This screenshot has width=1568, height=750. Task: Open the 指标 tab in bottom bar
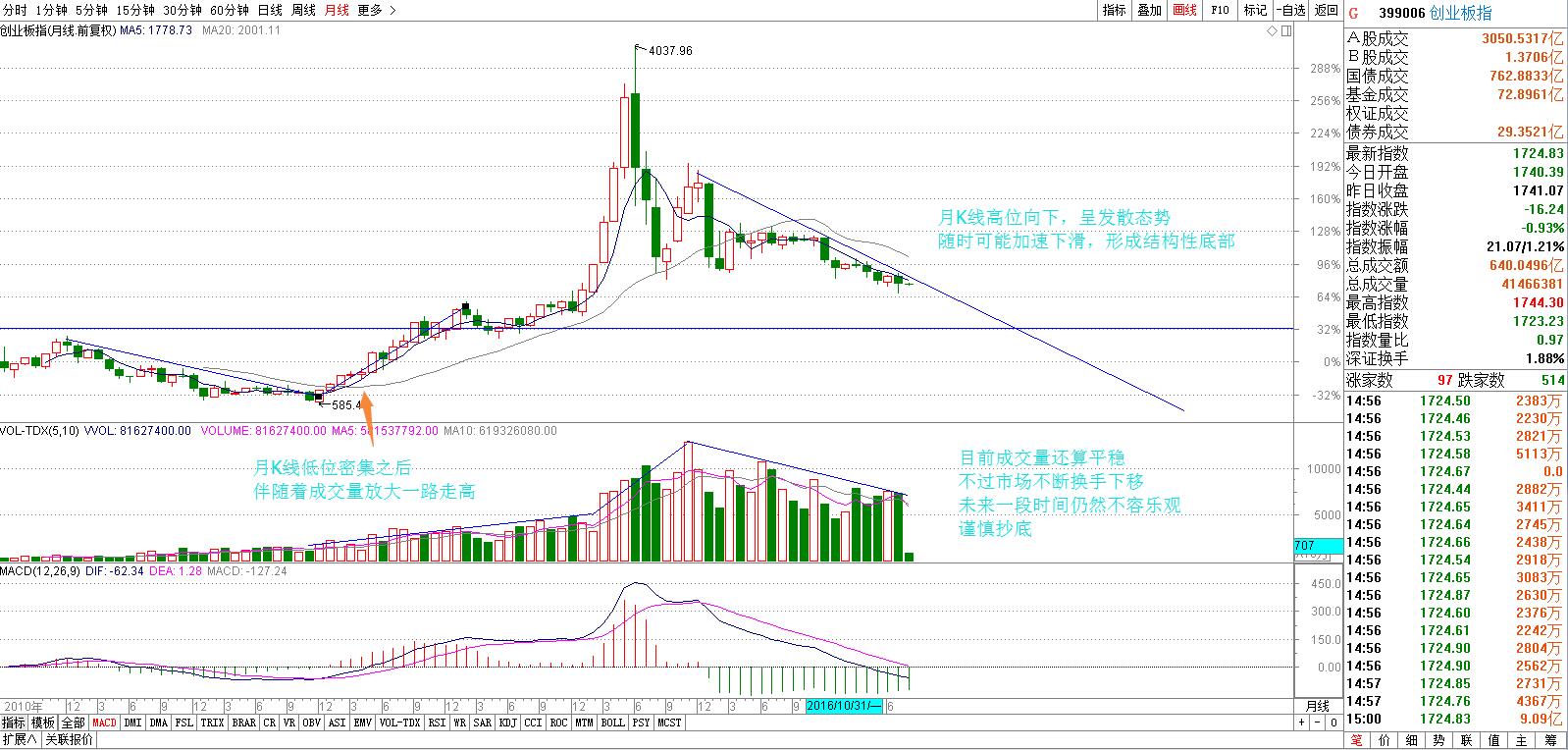point(14,723)
